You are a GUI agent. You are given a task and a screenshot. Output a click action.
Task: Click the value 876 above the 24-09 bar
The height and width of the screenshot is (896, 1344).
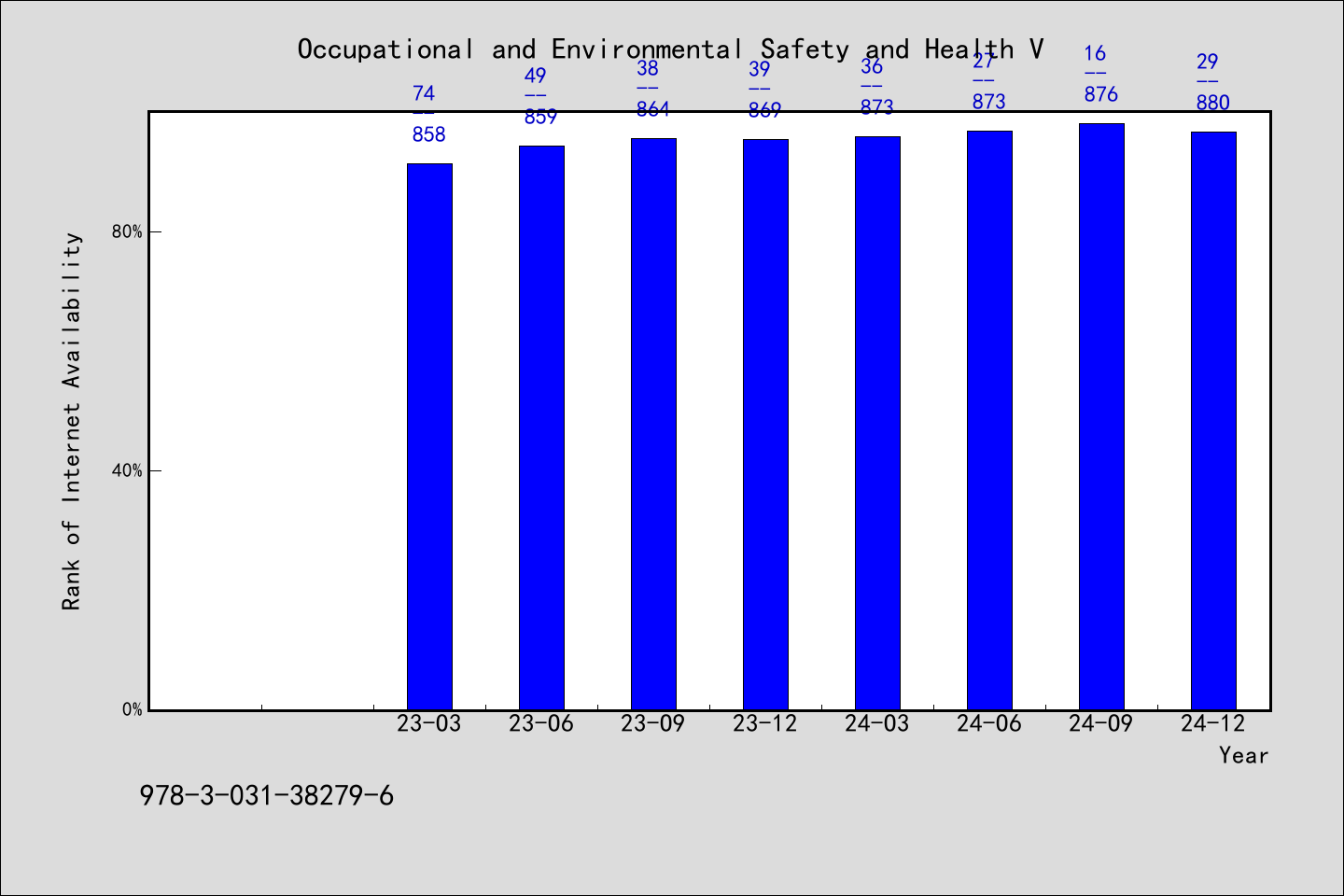click(1101, 94)
